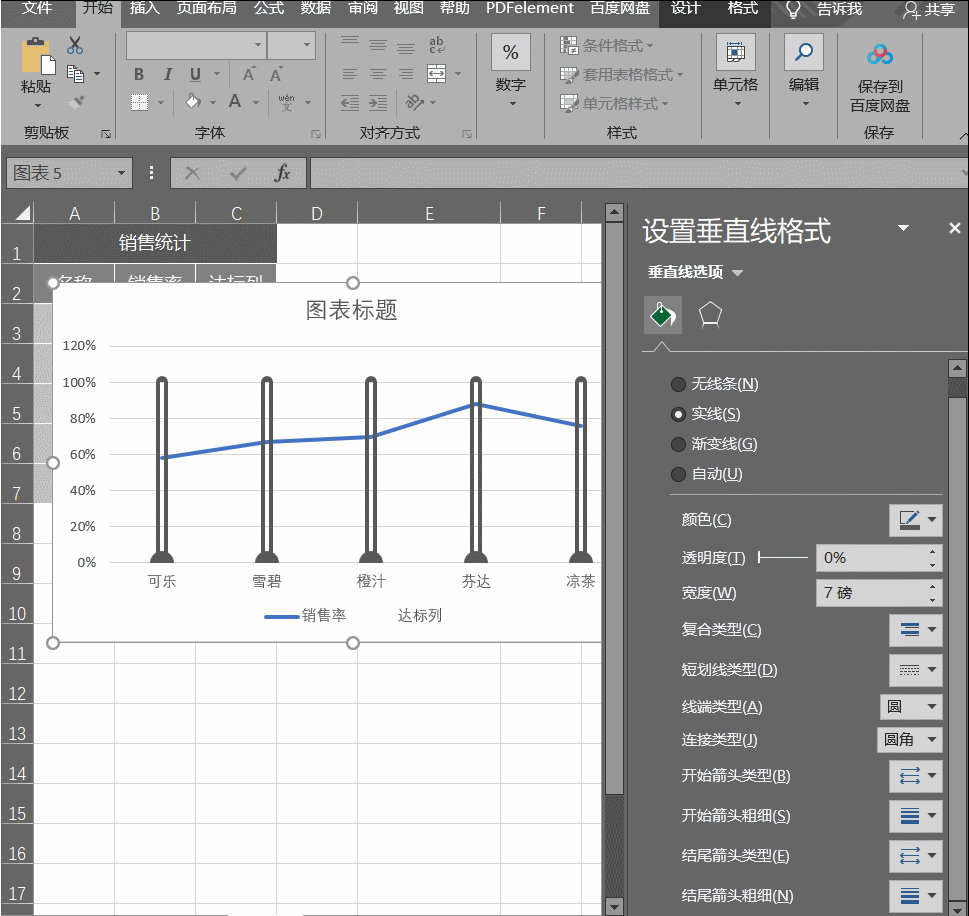Click the chart title 图表标题
Image resolution: width=969 pixels, height=916 pixels.
[x=352, y=310]
